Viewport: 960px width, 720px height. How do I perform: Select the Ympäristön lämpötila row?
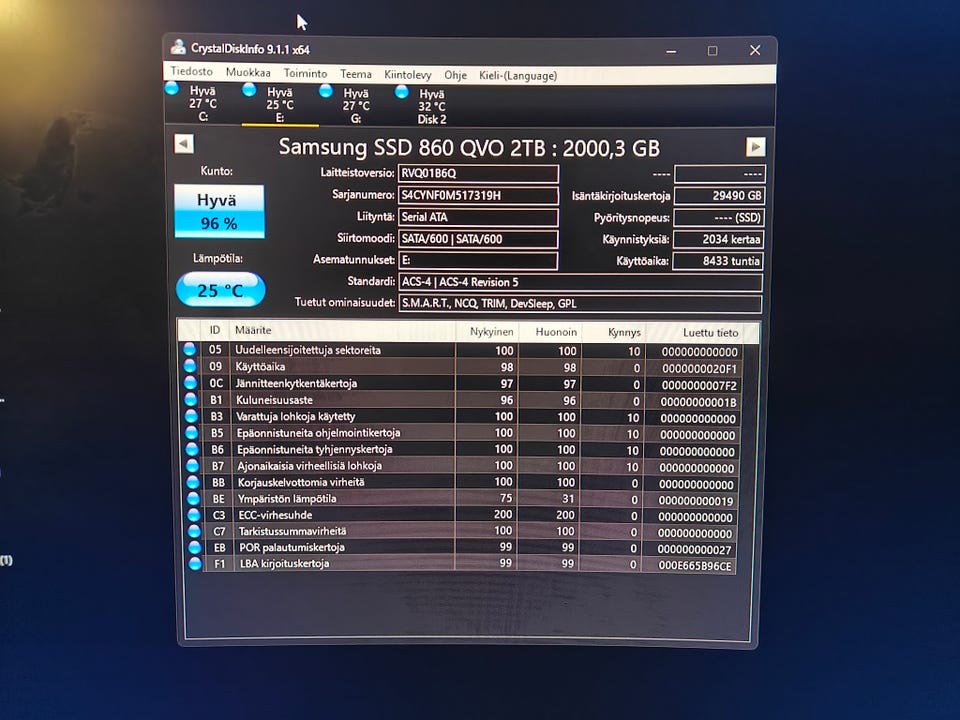462,498
